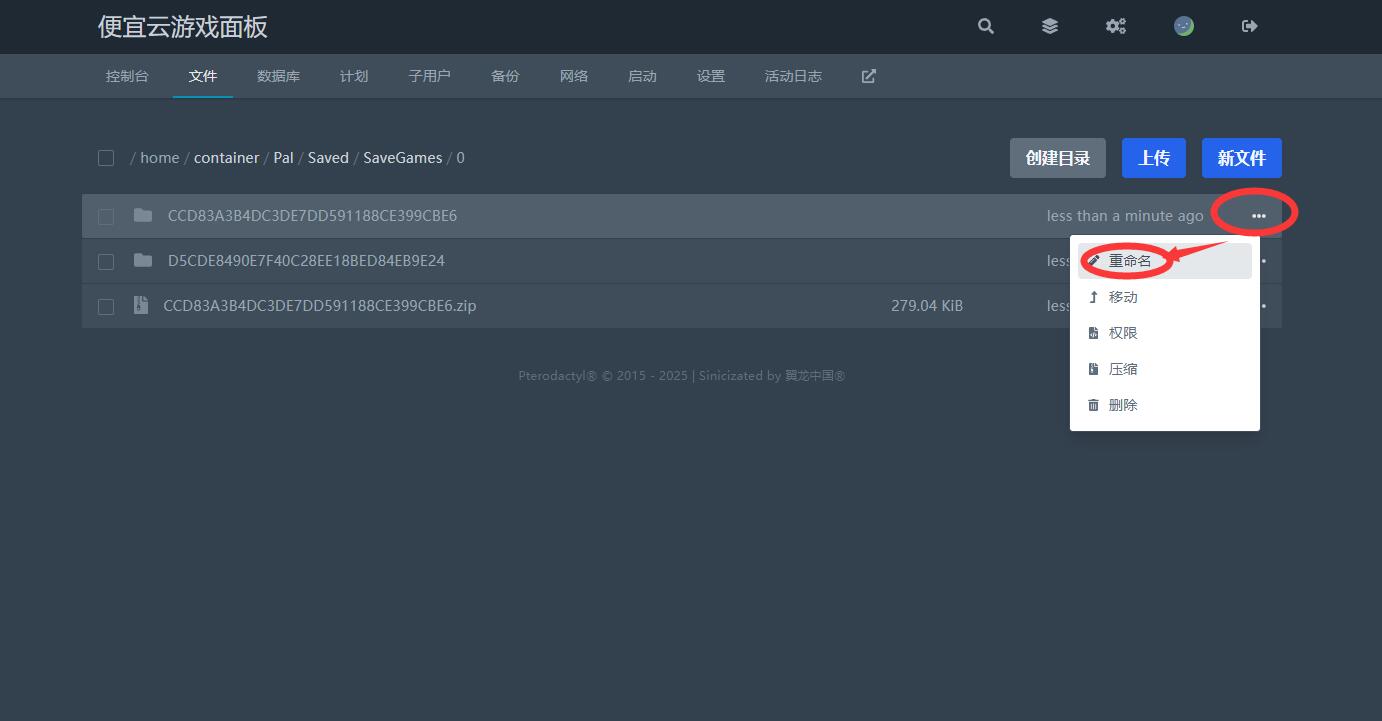Screen dimensions: 1382x721
Task: Click the 翼龙中国® footer link
Action: (815, 376)
